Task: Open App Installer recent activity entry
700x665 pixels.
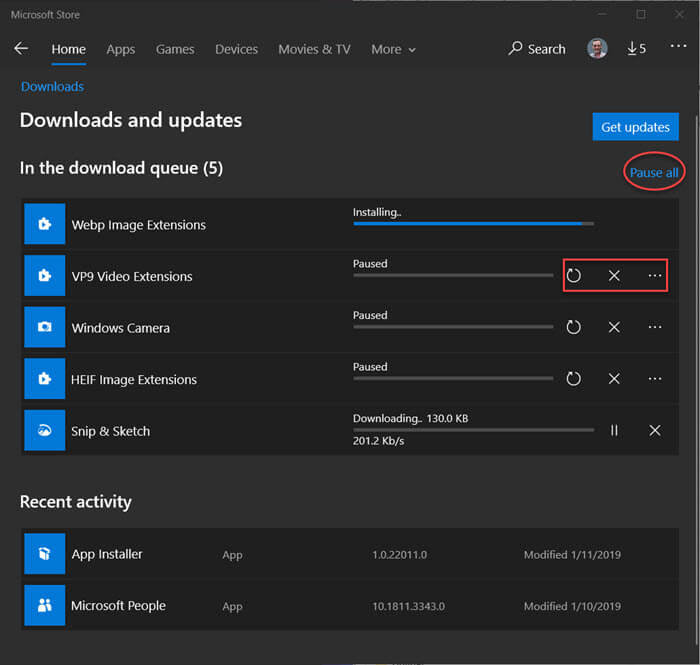Action: pos(350,554)
